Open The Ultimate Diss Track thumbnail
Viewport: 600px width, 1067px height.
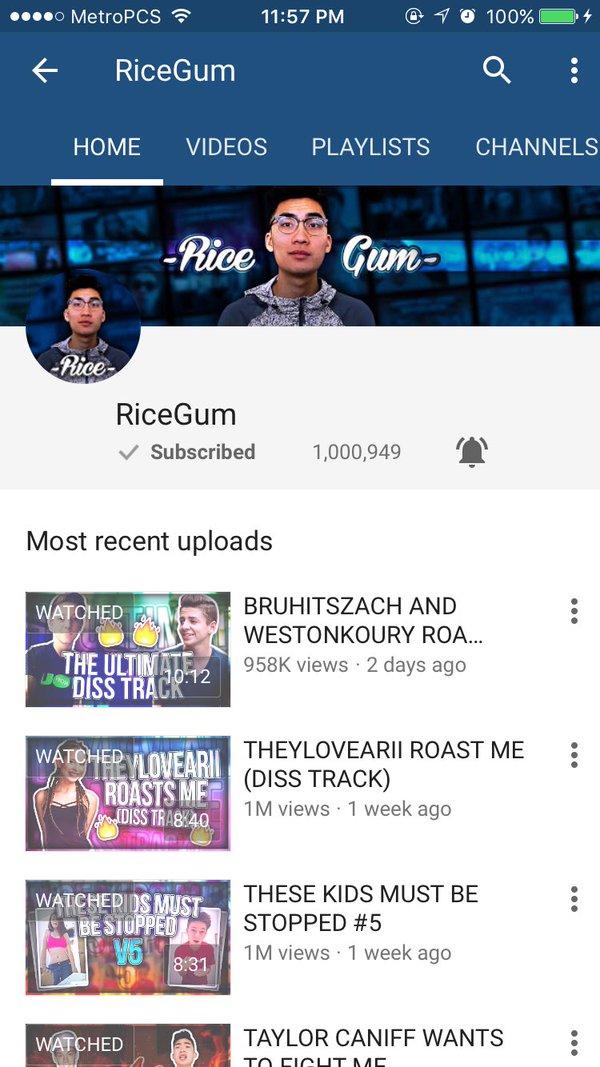tap(128, 649)
